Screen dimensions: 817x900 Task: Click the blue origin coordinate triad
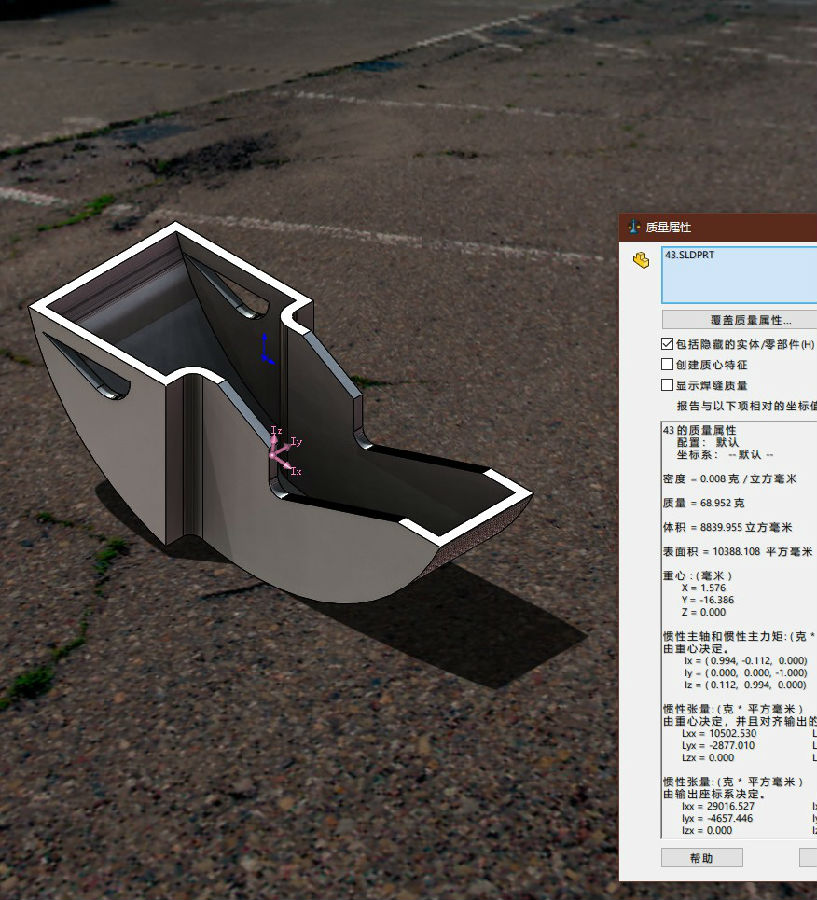[x=266, y=350]
